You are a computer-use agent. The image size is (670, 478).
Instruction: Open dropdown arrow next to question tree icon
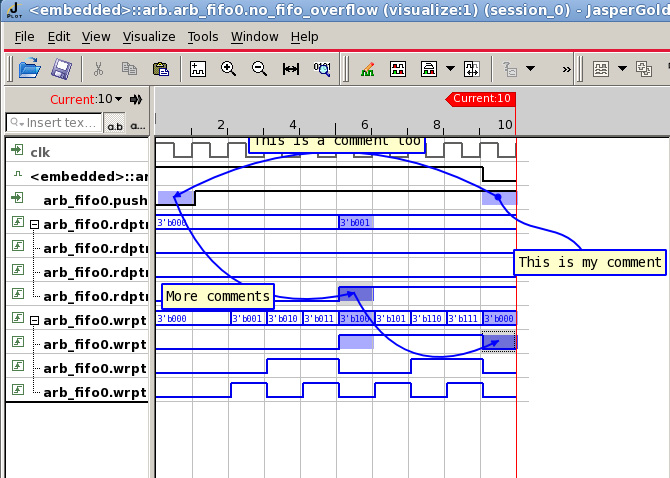pos(530,68)
